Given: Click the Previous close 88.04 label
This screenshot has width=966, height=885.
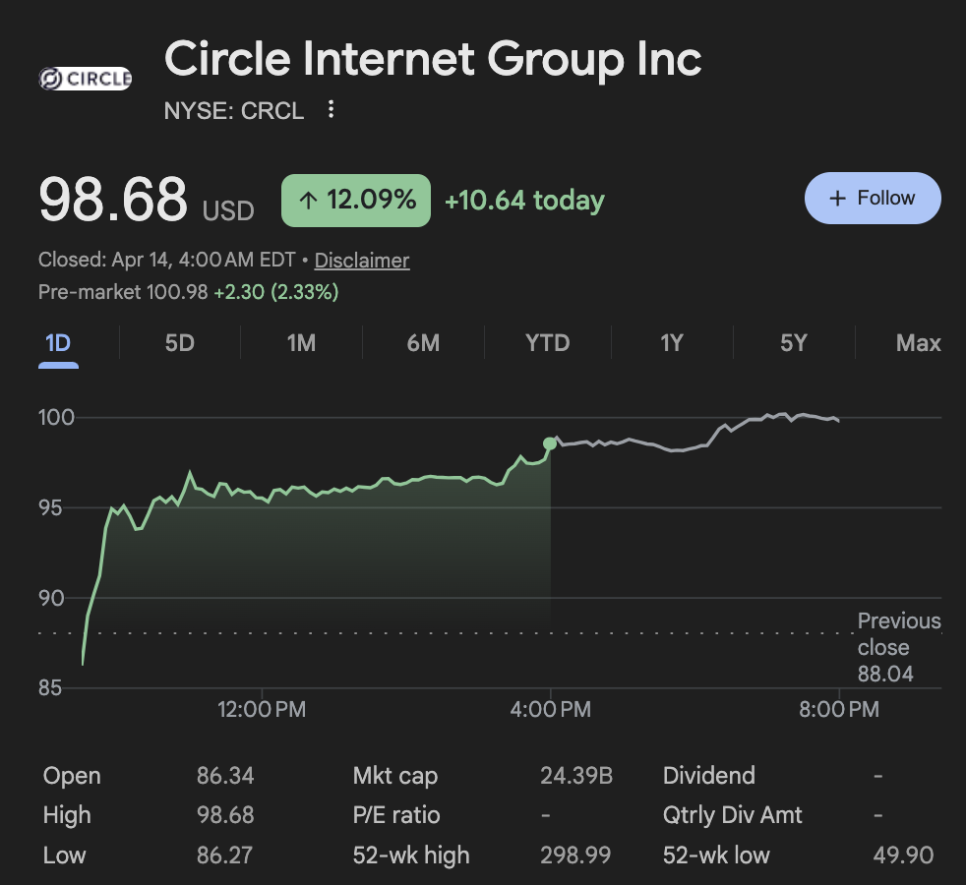Looking at the screenshot, I should tap(898, 647).
